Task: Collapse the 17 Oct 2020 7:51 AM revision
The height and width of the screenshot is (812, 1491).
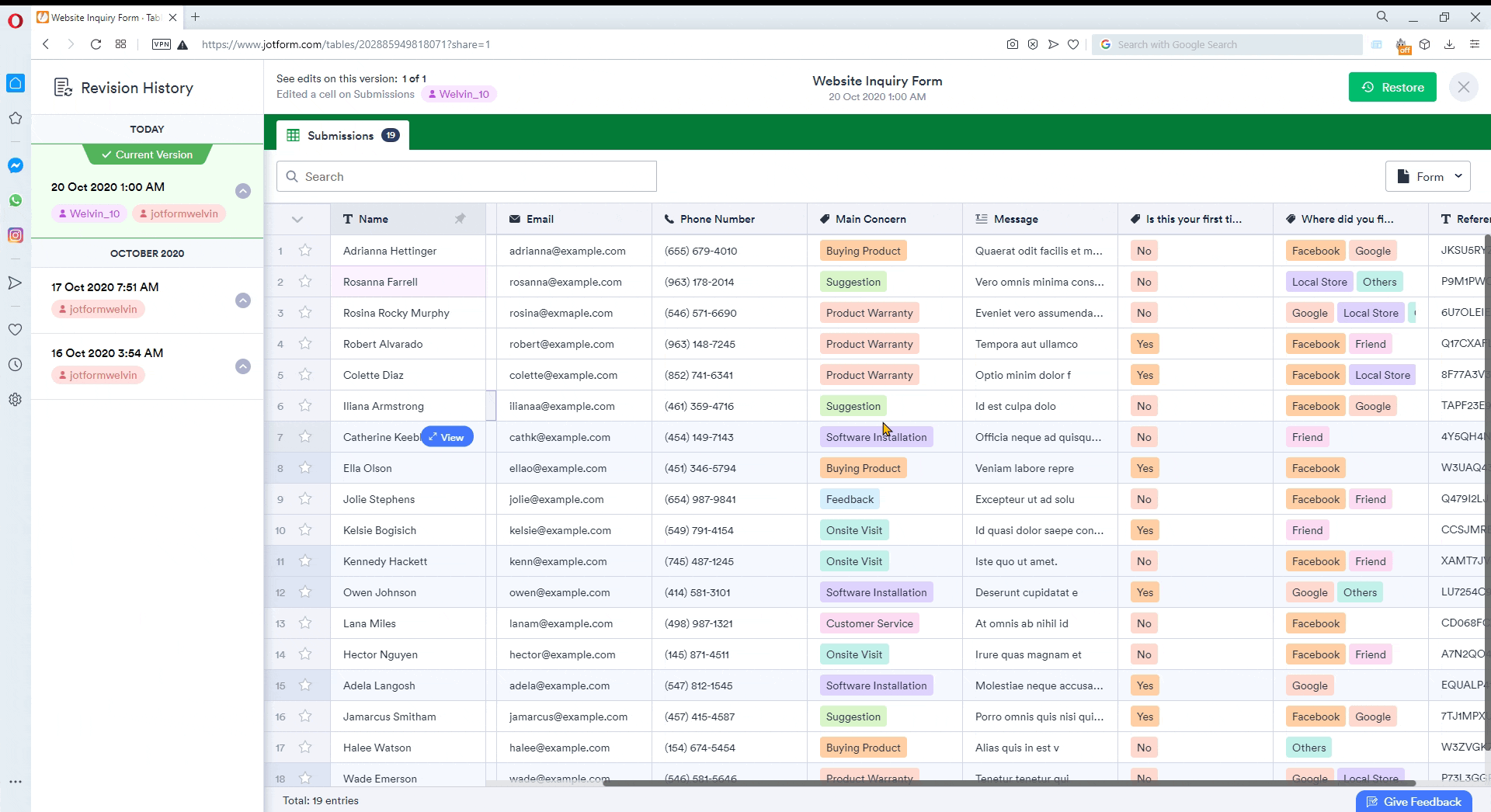Action: coord(243,300)
